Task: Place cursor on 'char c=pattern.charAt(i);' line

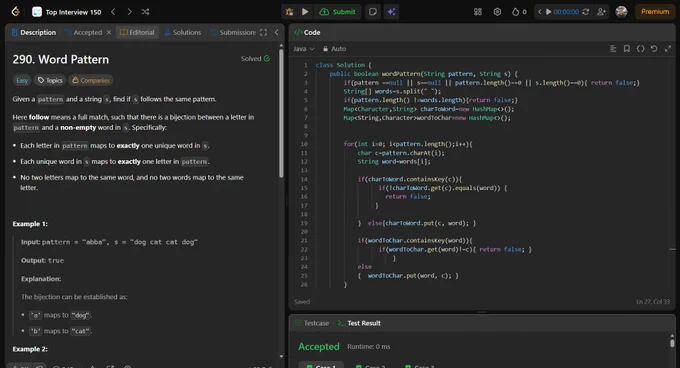Action: coord(401,153)
